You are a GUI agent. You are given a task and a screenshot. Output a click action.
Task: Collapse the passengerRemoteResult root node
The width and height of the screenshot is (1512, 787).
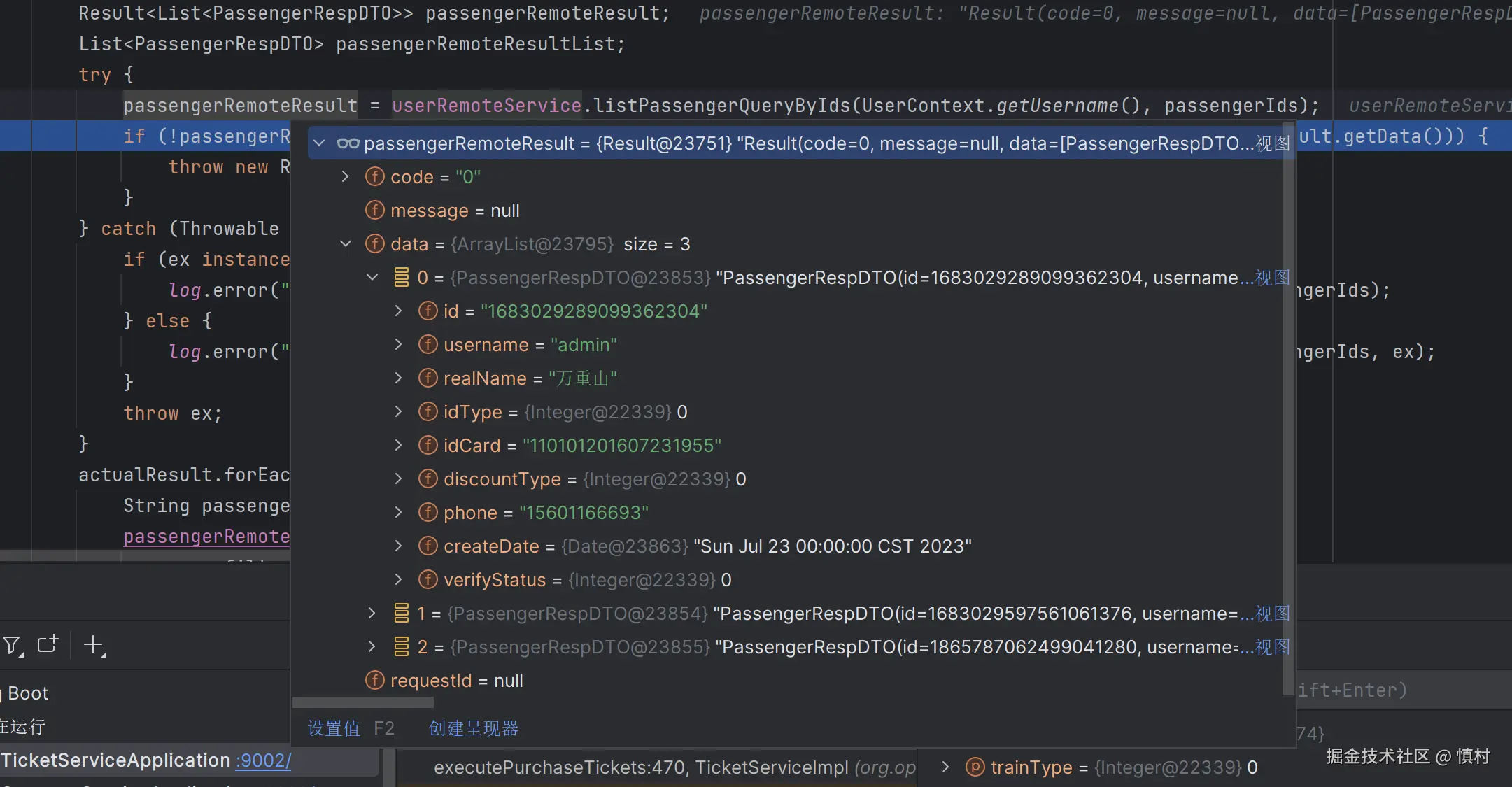click(x=319, y=143)
